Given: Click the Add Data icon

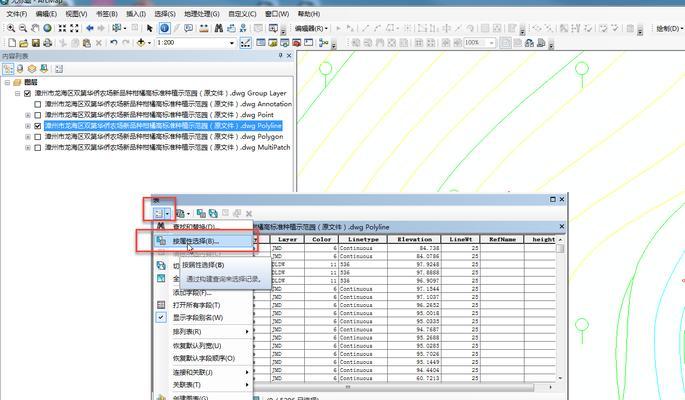Looking at the screenshot, I should coord(141,43).
